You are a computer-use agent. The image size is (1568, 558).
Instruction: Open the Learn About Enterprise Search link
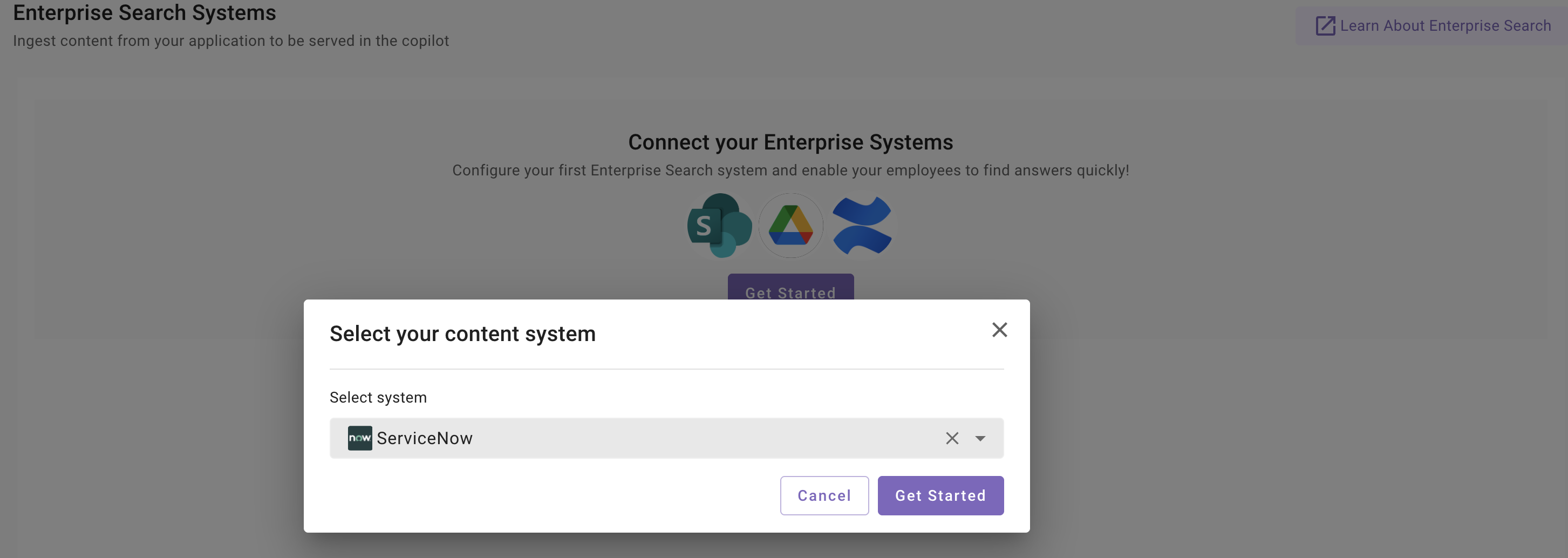[1444, 26]
